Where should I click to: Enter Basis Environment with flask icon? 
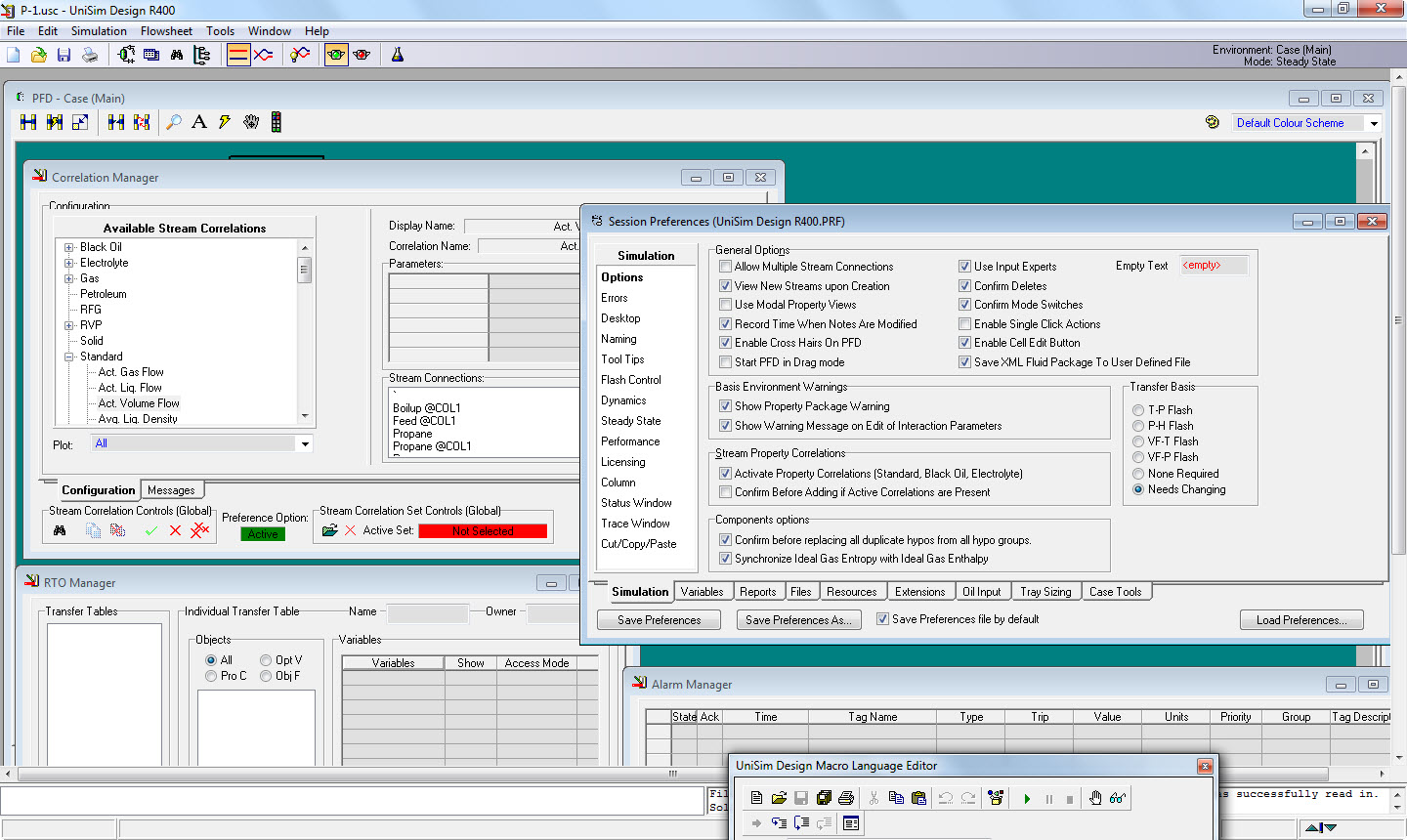[398, 55]
